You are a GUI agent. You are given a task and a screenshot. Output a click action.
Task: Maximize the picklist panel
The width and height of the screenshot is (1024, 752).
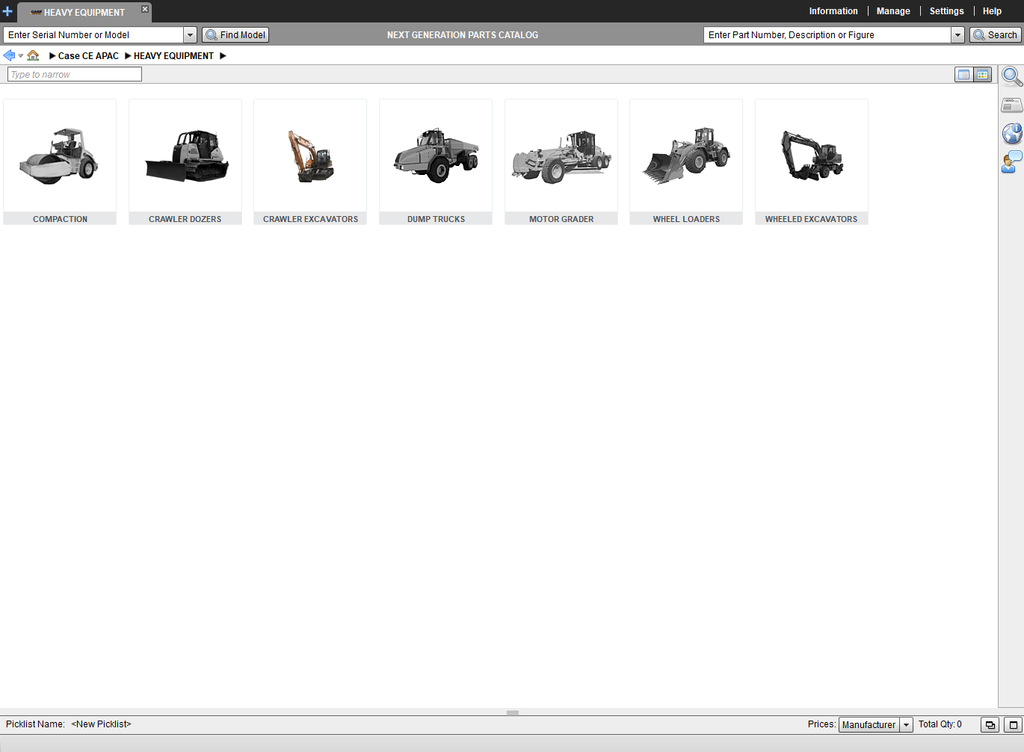pyautogui.click(x=1011, y=725)
